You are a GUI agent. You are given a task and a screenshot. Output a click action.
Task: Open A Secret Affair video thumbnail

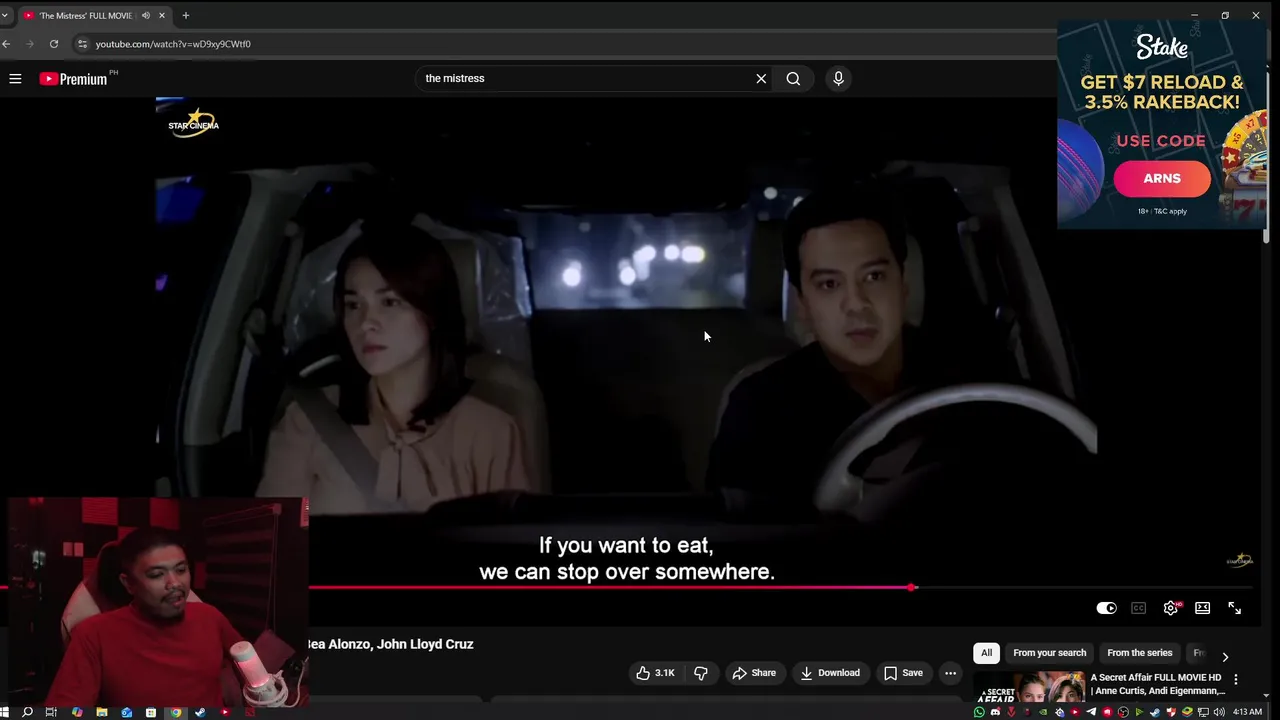(x=1030, y=688)
